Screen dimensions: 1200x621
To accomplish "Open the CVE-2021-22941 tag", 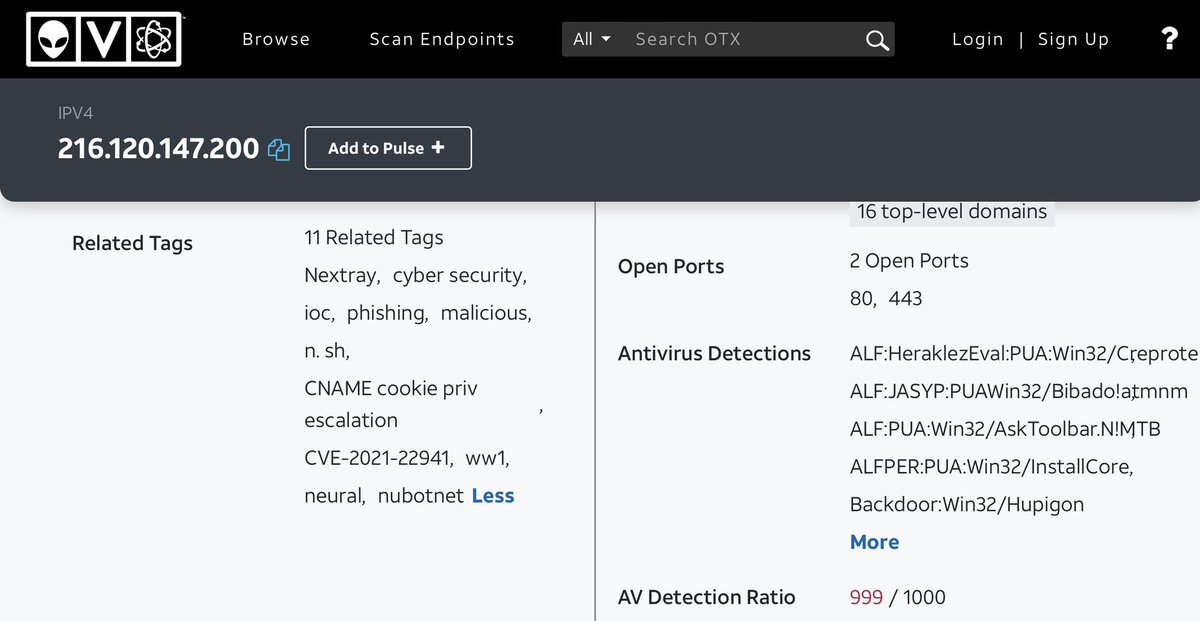I will (378, 458).
